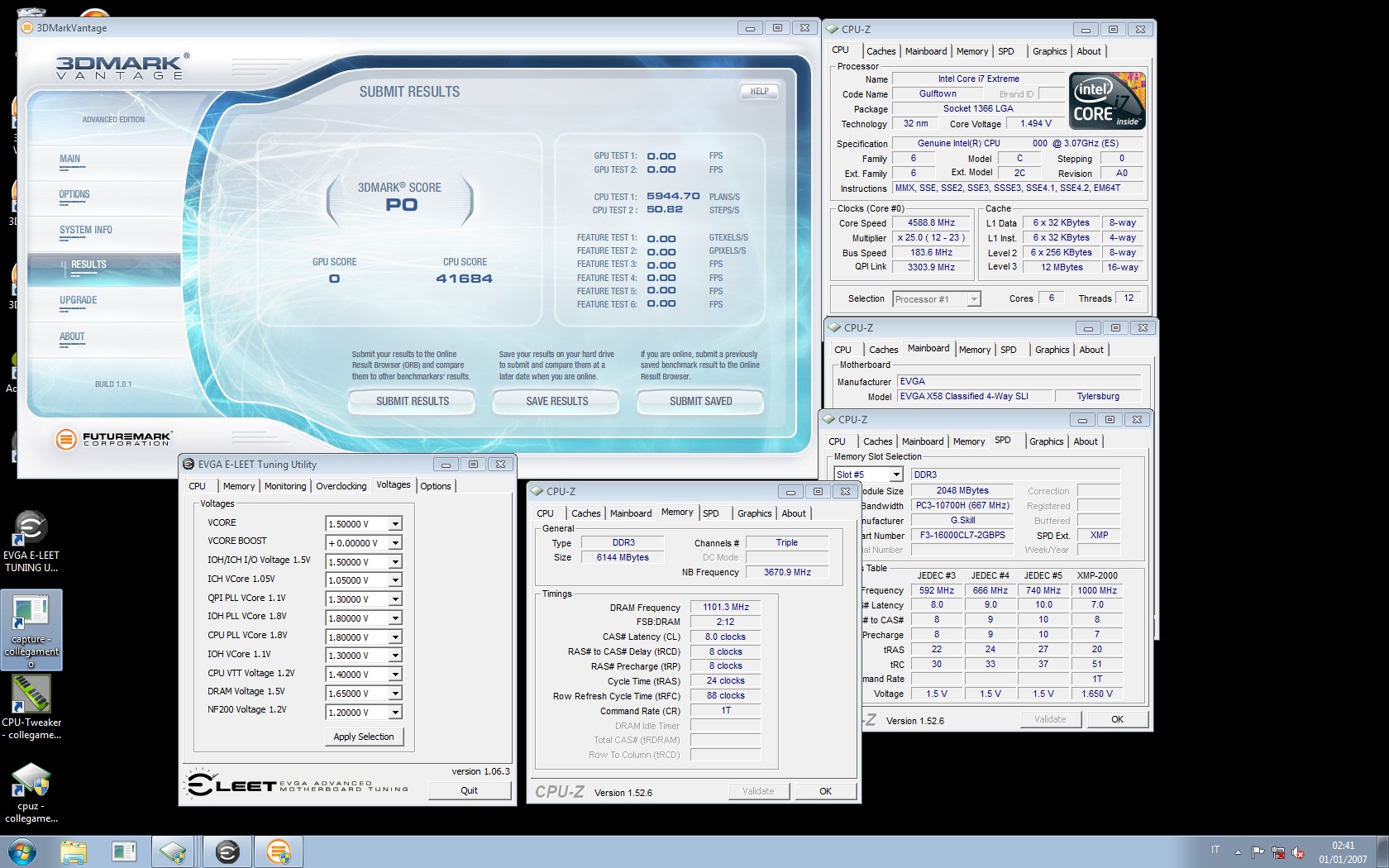Click the IT language indicator
The width and height of the screenshot is (1389, 868).
pos(1215,850)
